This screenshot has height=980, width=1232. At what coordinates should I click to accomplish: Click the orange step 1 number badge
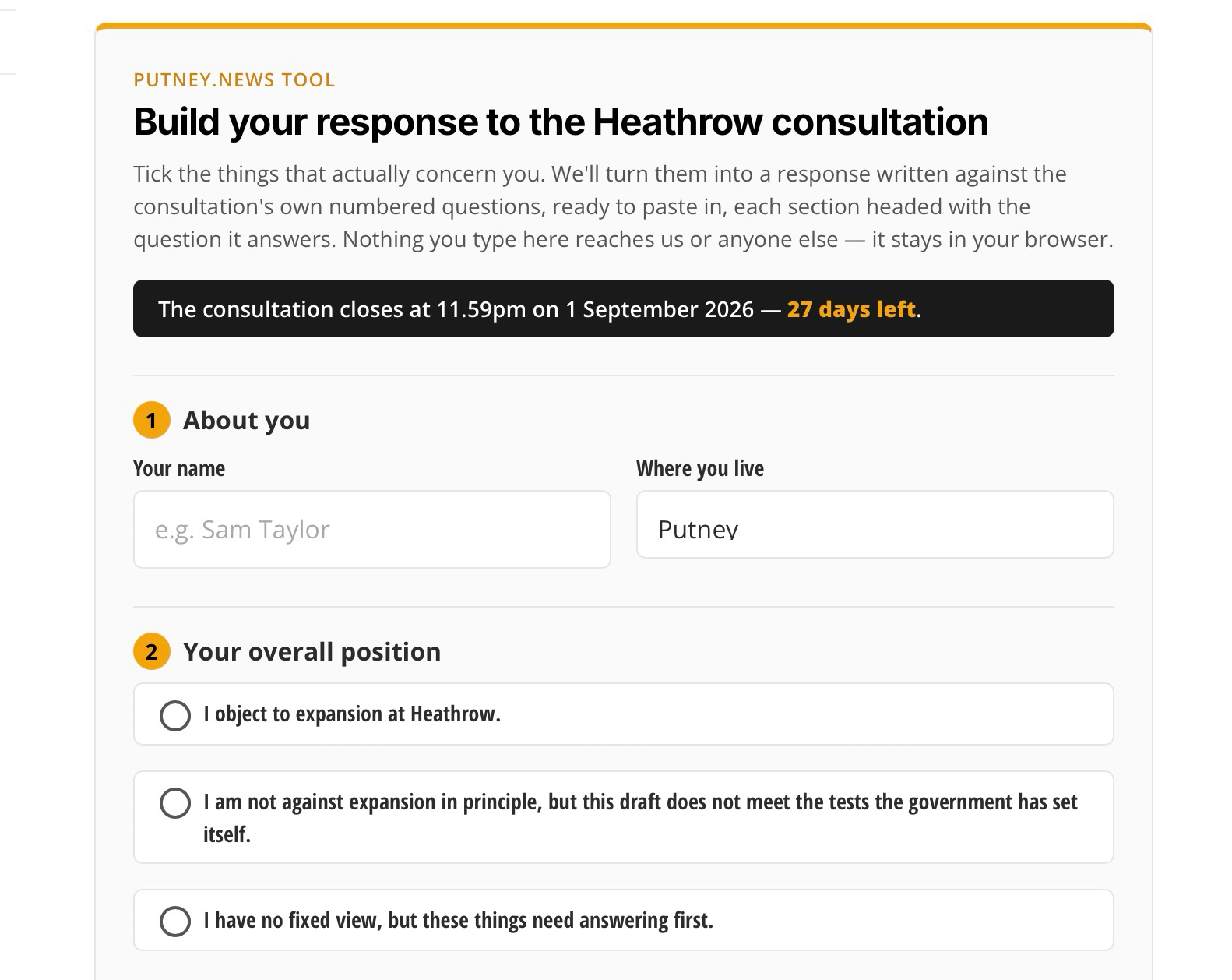pyautogui.click(x=152, y=421)
